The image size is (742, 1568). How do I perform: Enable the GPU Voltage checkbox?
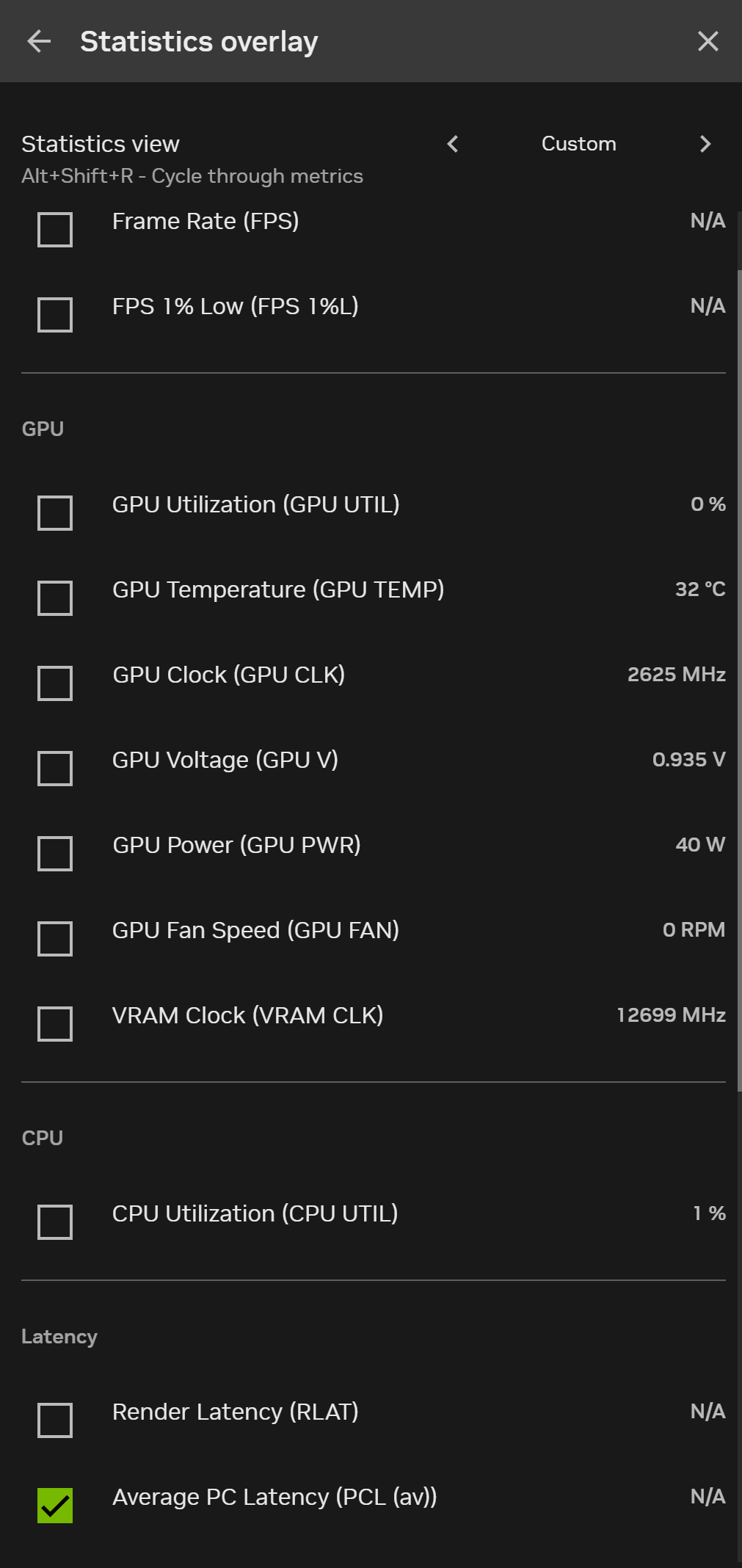tap(55, 769)
